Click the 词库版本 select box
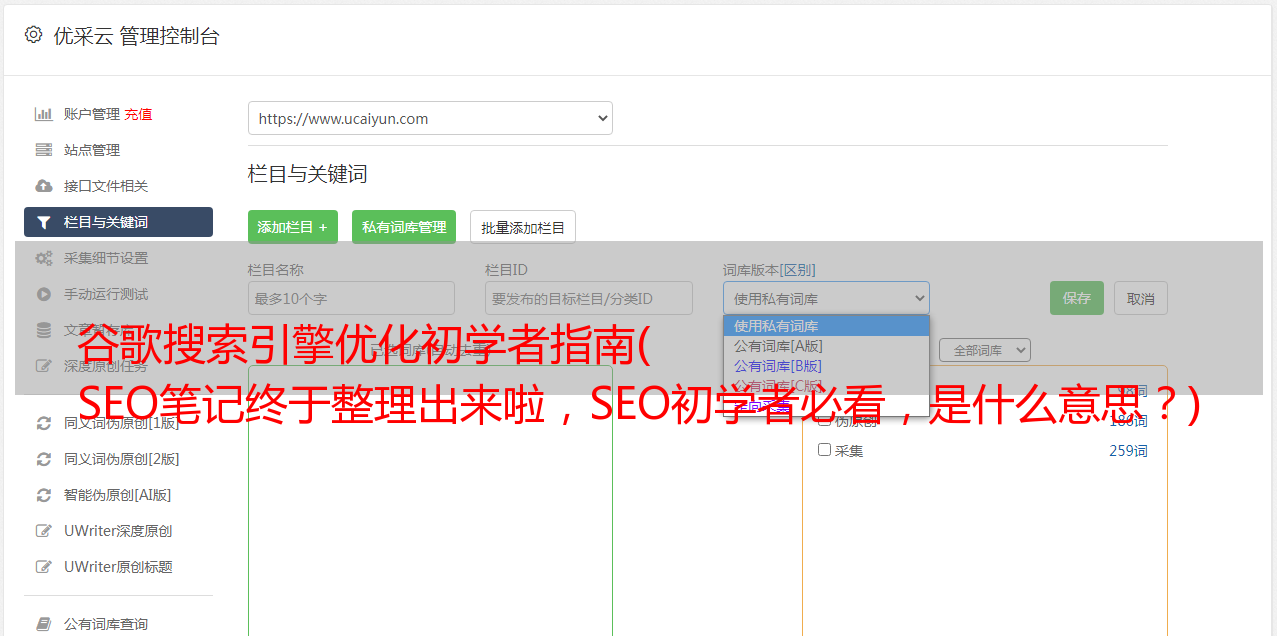Screen dimensions: 1277x636 pyautogui.click(x=826, y=298)
